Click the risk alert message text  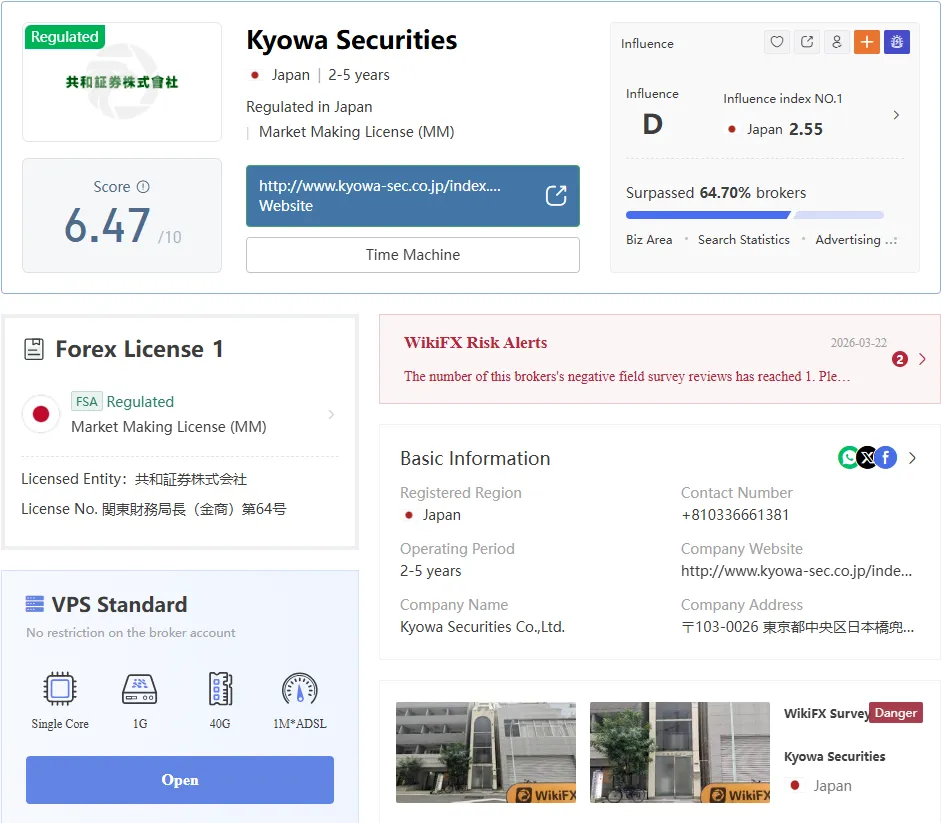pos(627,376)
